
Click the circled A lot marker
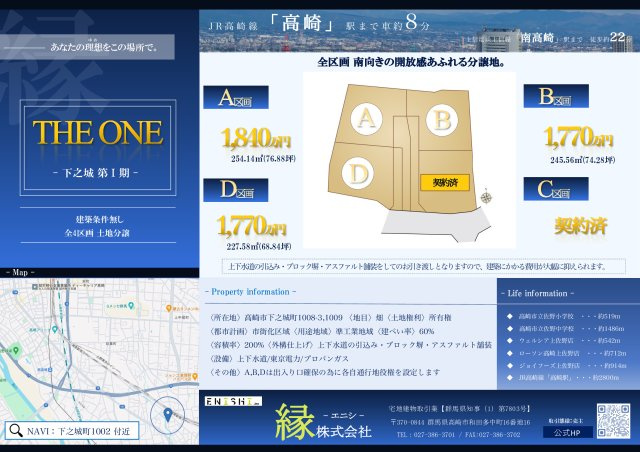(x=367, y=119)
